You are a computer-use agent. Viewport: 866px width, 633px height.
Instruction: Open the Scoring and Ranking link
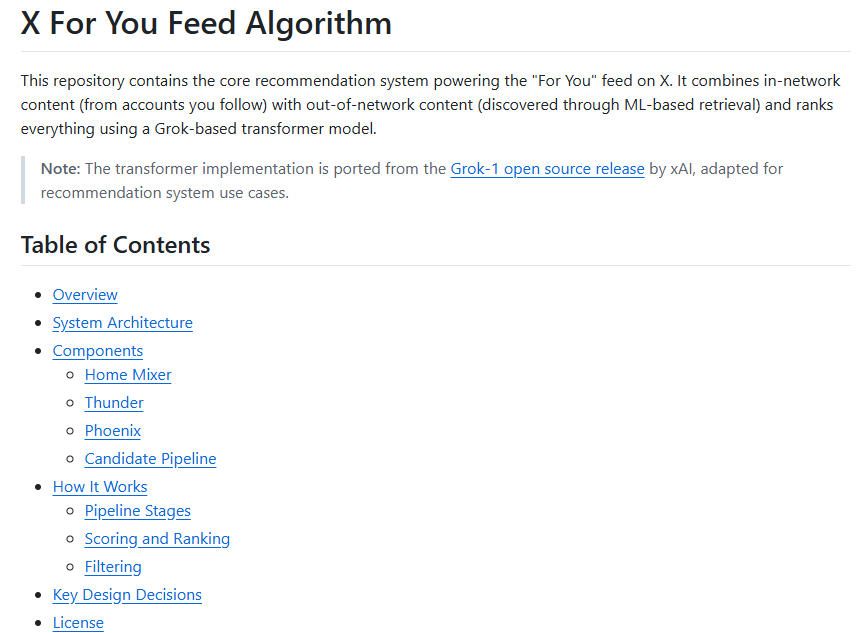(157, 539)
